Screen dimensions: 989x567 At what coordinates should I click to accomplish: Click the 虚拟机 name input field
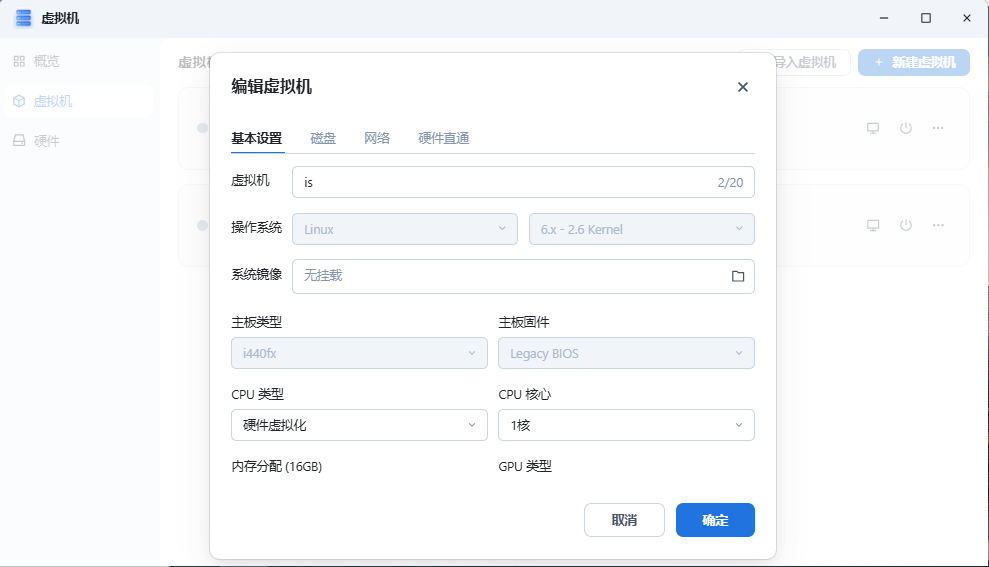(500, 183)
